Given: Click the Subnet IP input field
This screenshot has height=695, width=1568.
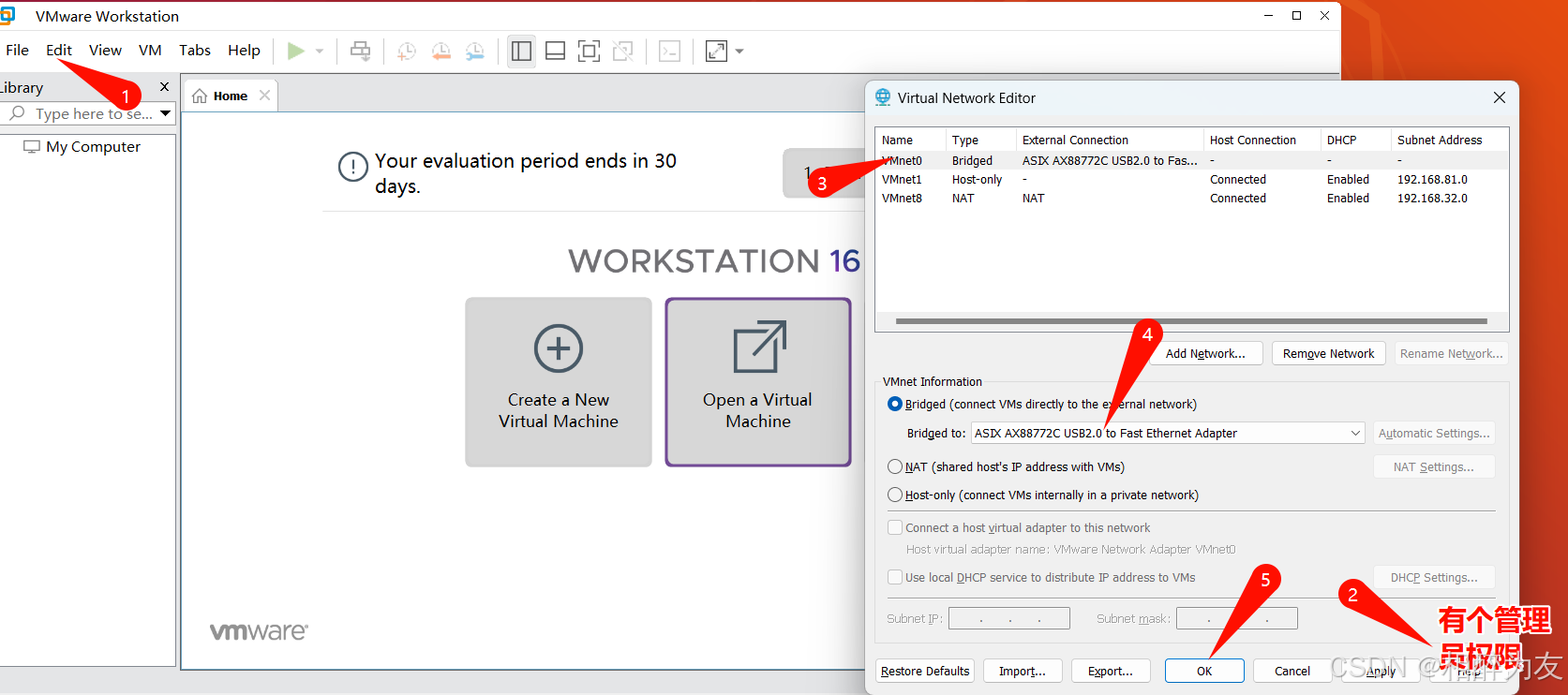Looking at the screenshot, I should coord(1009,618).
